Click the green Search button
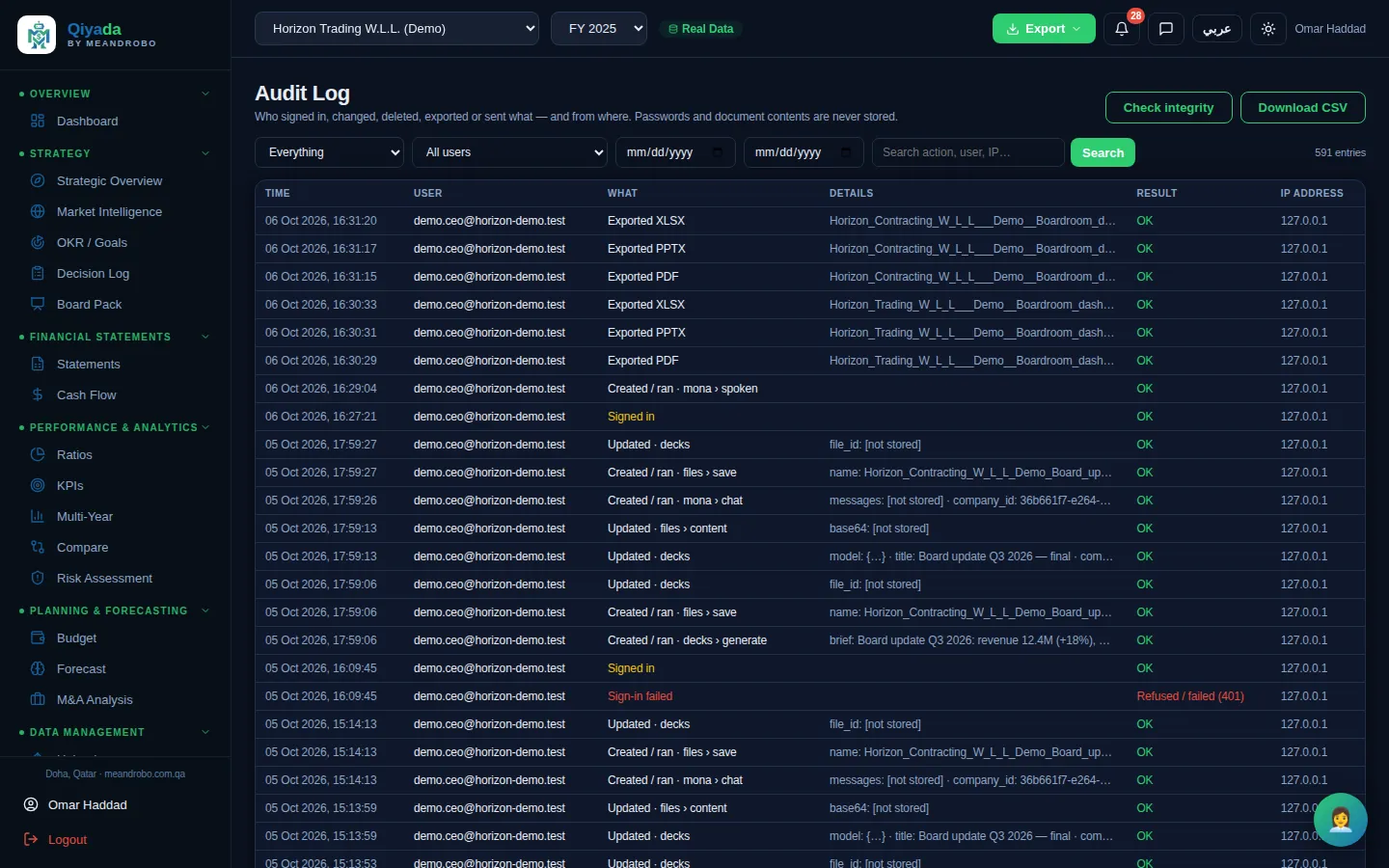Viewport: 1389px width, 868px height. tap(1103, 152)
